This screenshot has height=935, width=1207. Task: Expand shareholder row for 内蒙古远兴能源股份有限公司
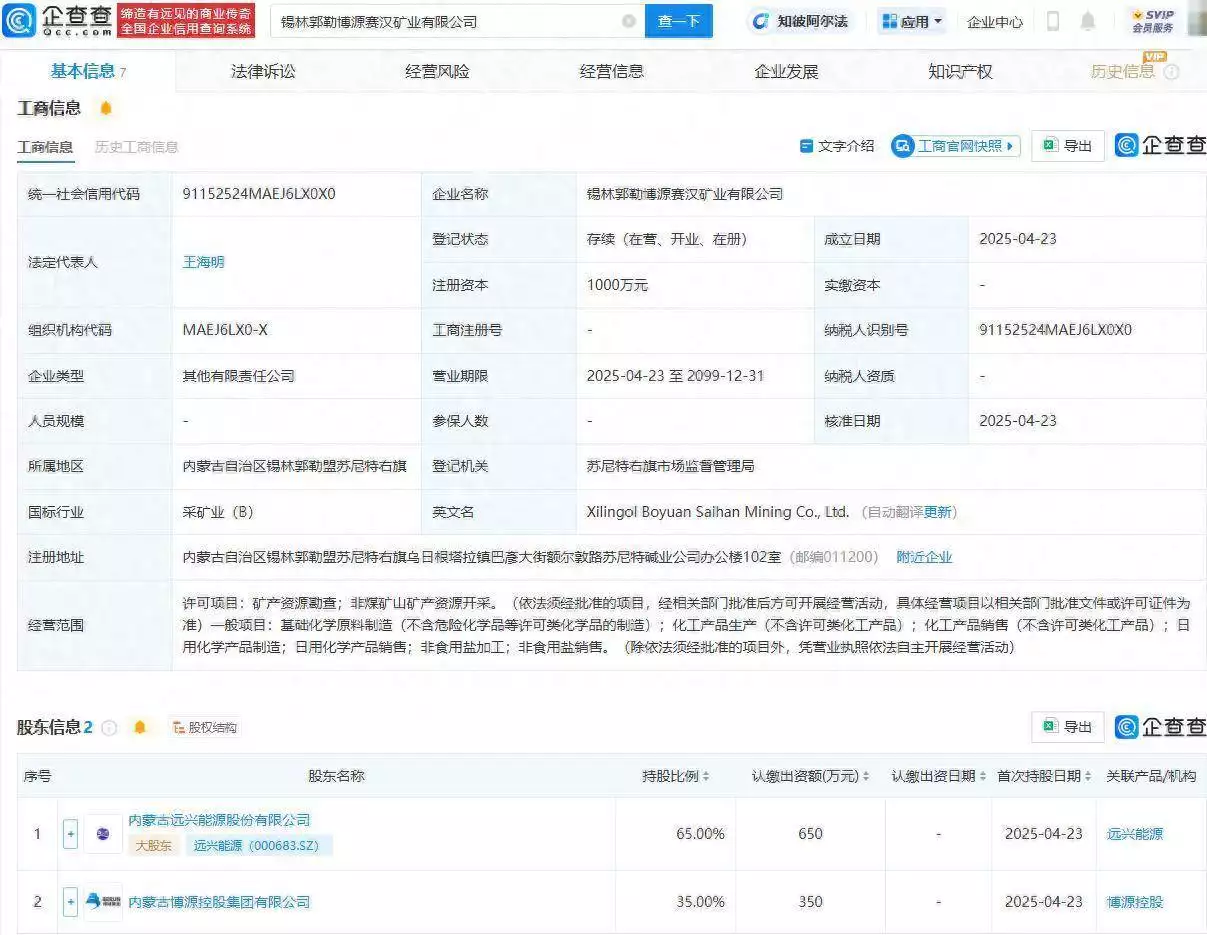[70, 833]
